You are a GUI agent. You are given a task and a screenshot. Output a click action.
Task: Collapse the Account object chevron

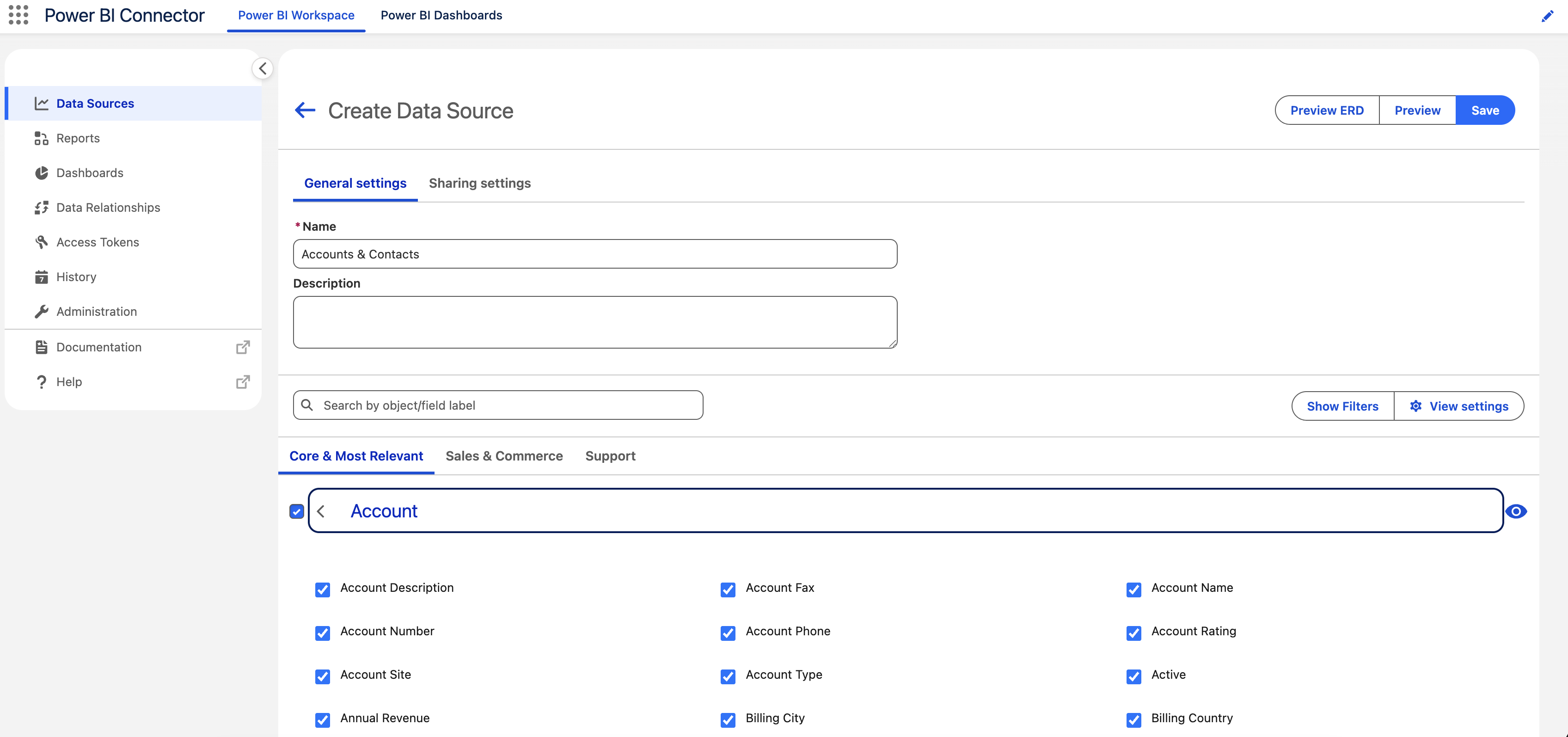pos(321,511)
